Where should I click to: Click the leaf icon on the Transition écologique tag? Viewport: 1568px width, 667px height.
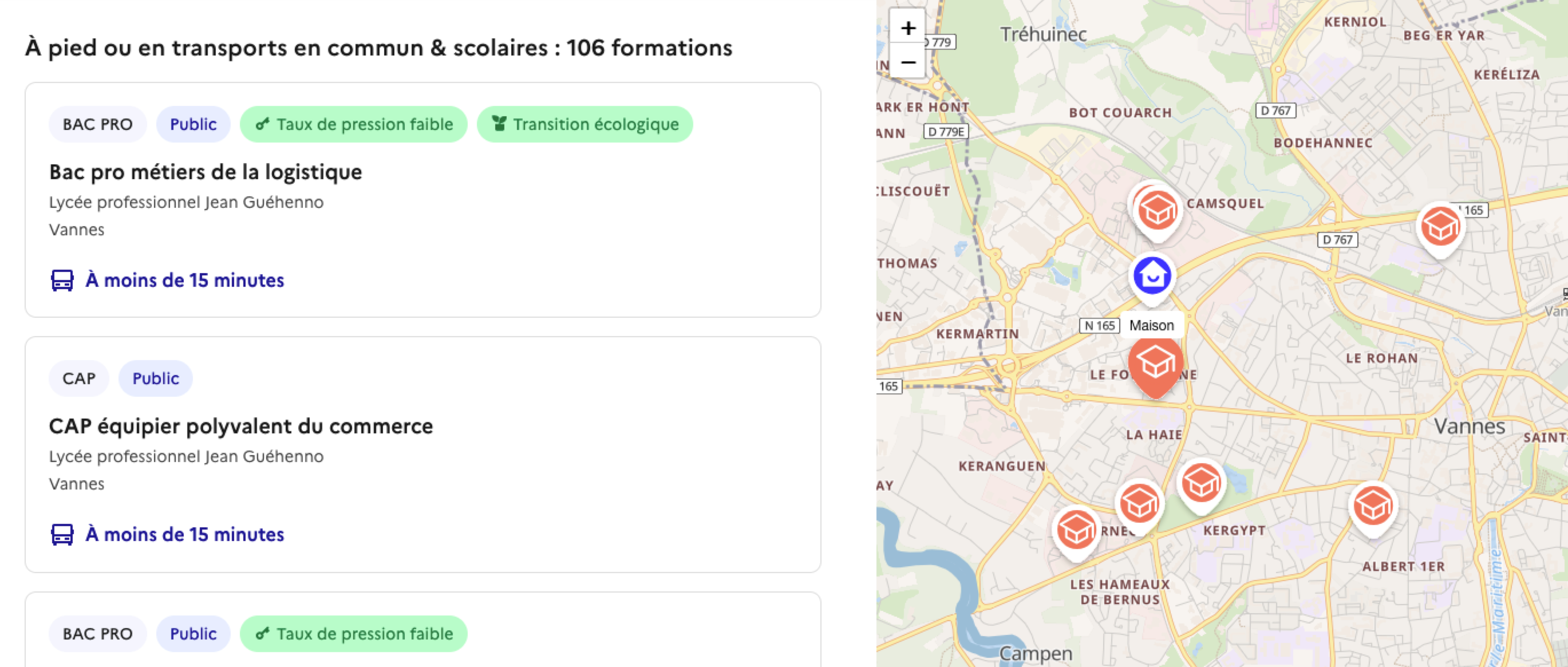(499, 124)
